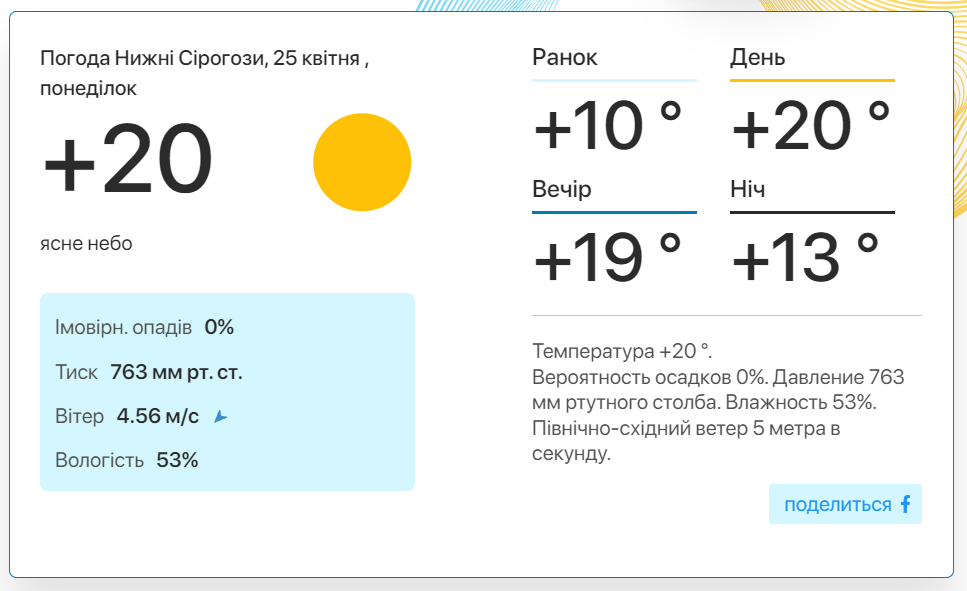Screen dimensions: 967x591
Task: Click the yellow sun weather icon
Action: pos(362,162)
